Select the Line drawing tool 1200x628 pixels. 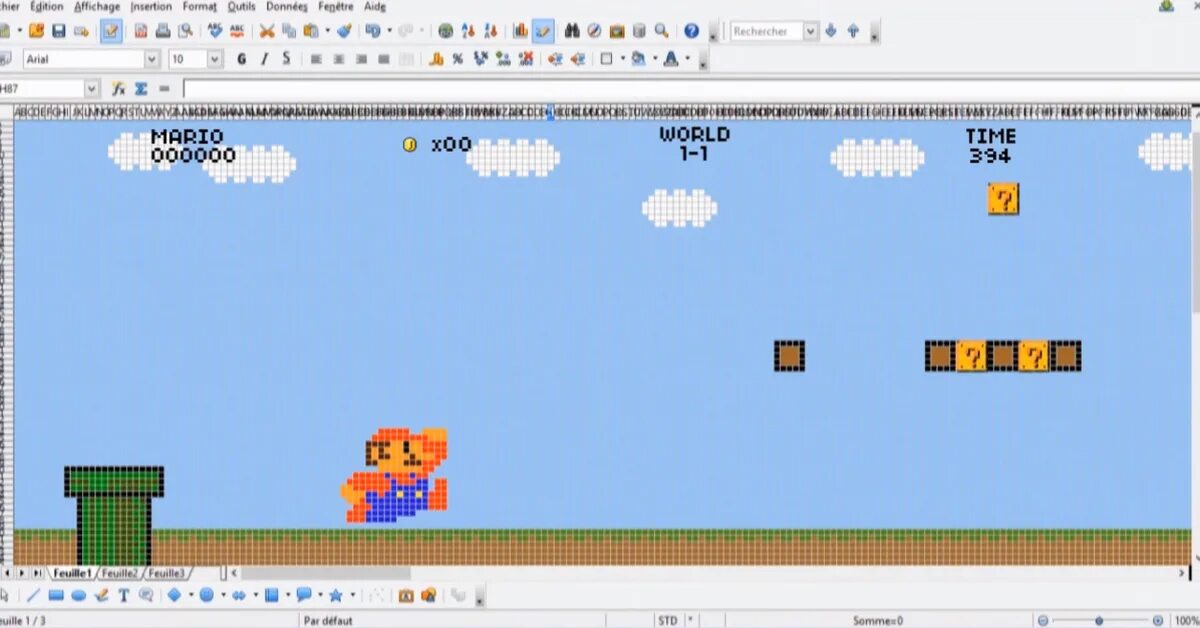click(33, 595)
